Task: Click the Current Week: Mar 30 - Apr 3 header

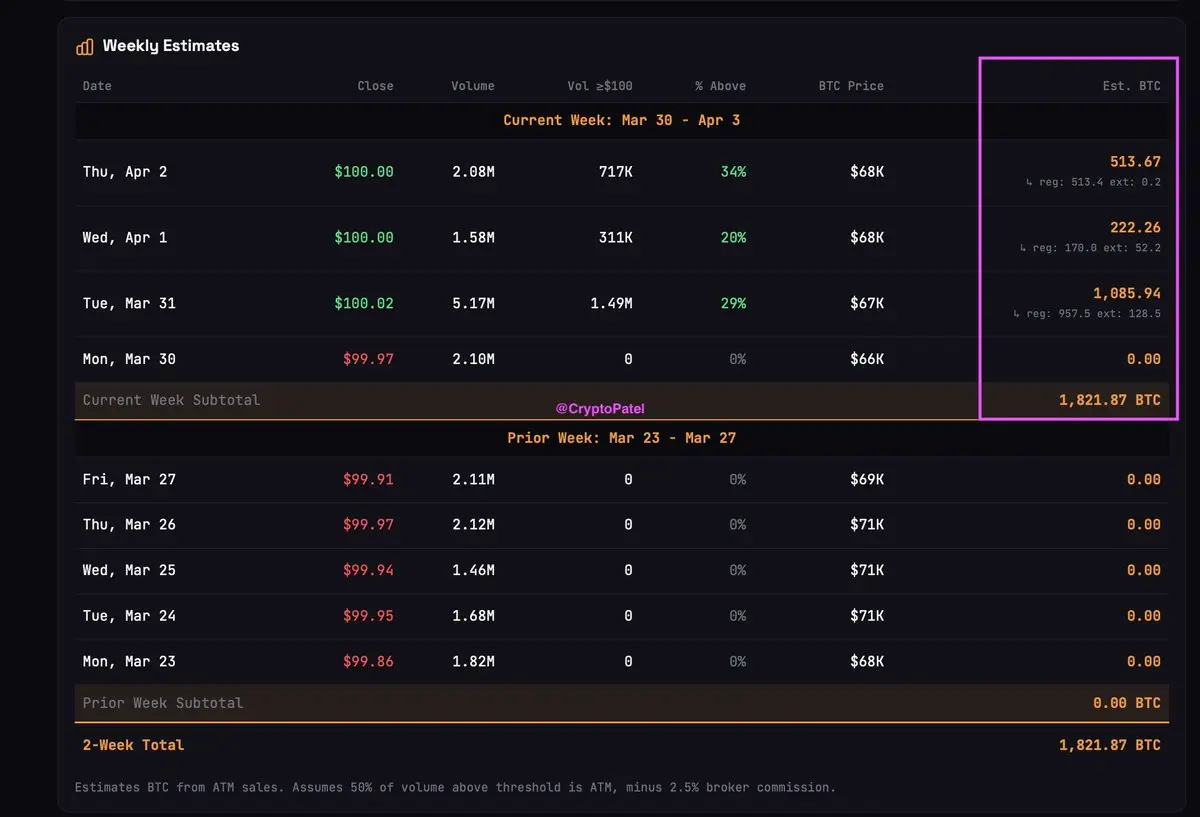Action: point(621,120)
